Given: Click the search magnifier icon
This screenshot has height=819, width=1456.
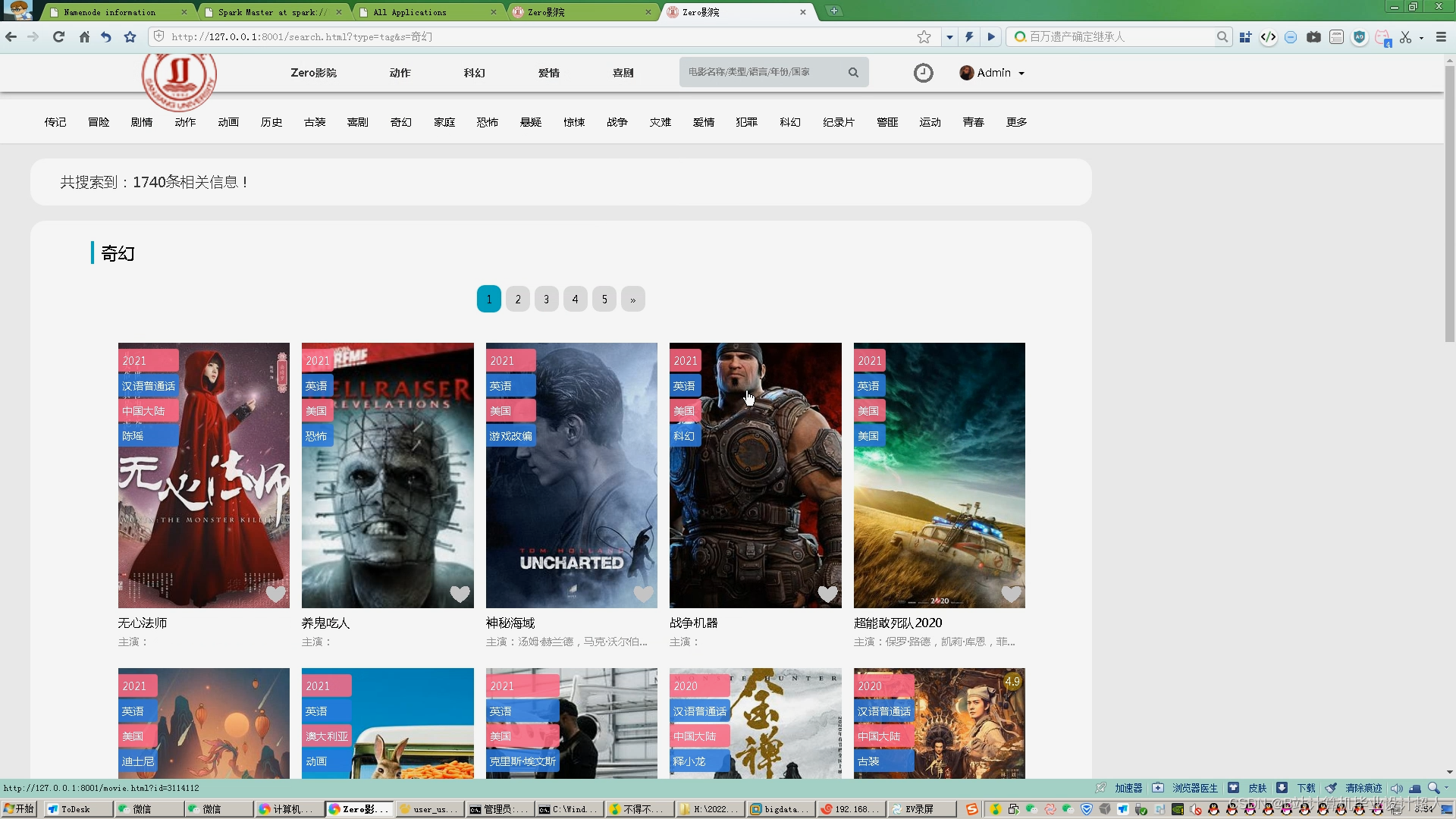Looking at the screenshot, I should click(x=853, y=73).
